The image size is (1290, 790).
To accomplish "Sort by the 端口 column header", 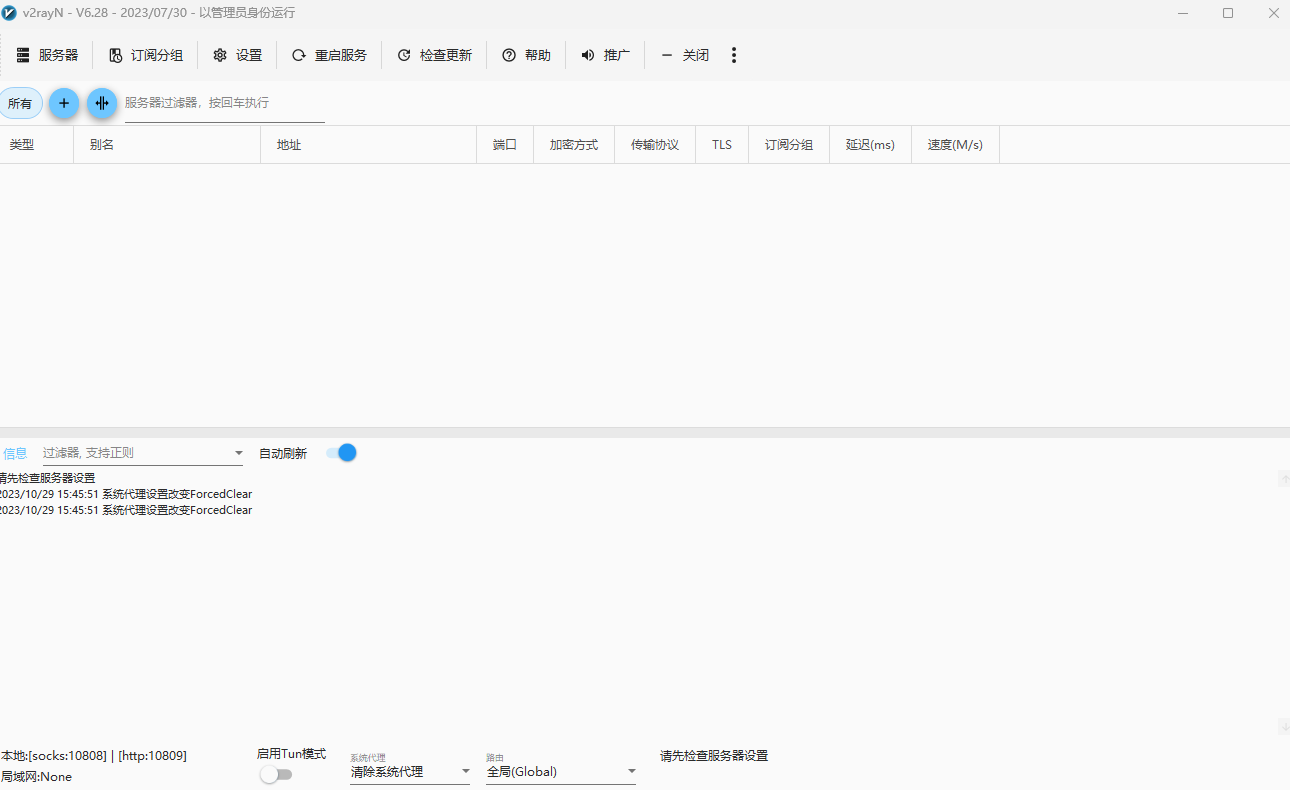I will 505,145.
